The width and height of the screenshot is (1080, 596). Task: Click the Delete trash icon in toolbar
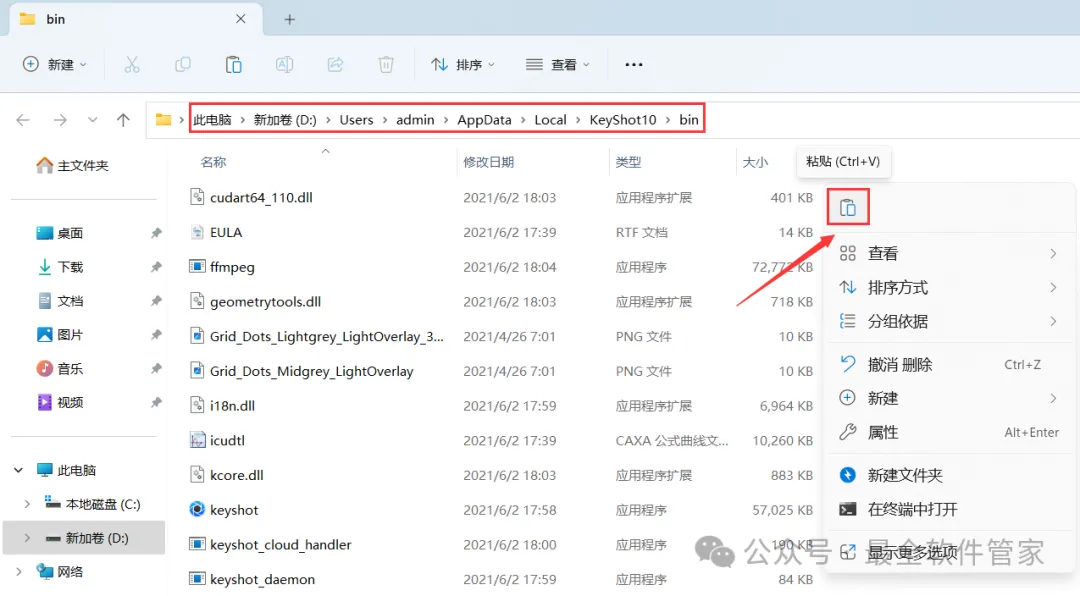click(386, 65)
